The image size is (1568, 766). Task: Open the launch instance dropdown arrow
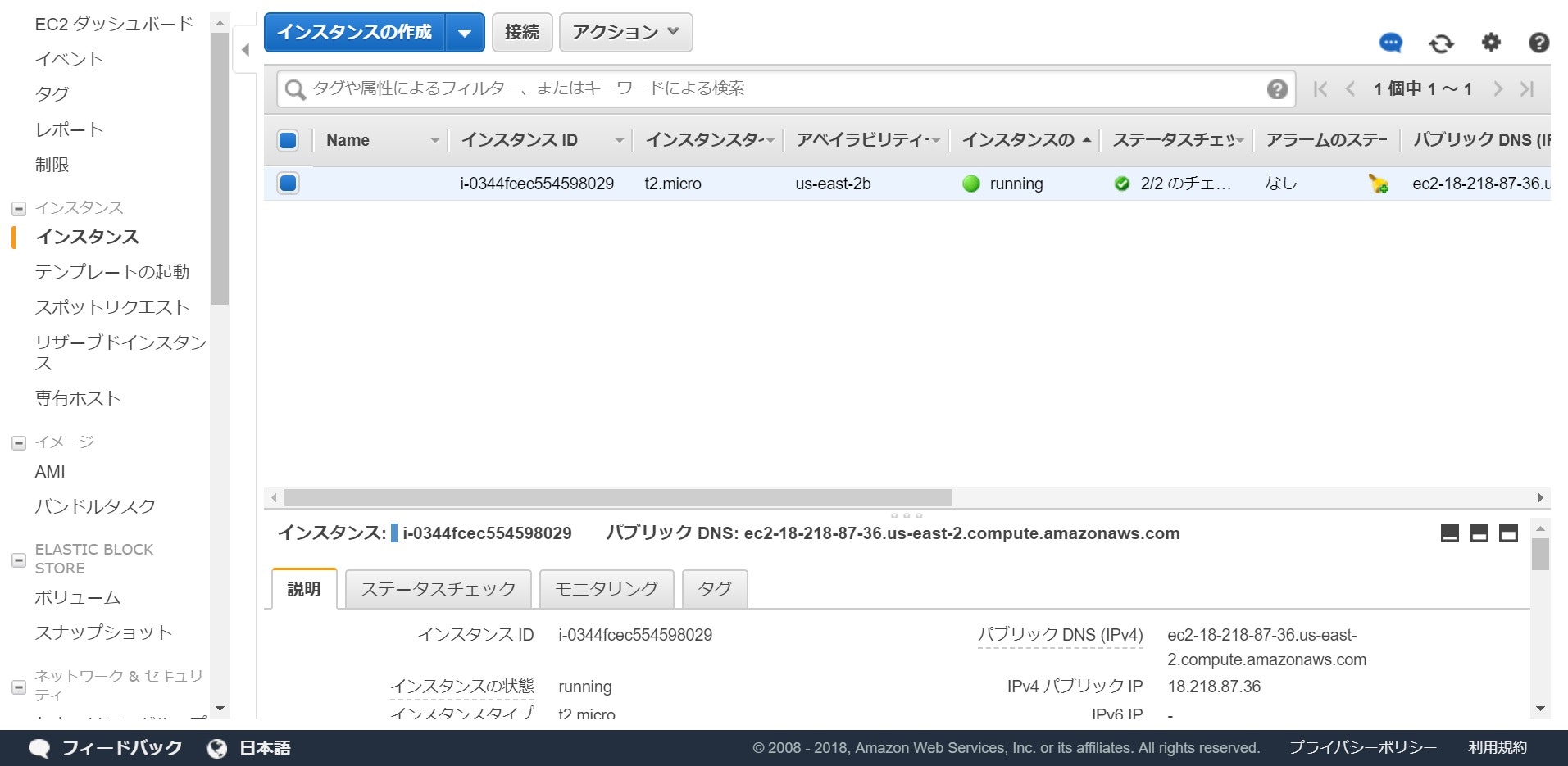click(x=465, y=33)
